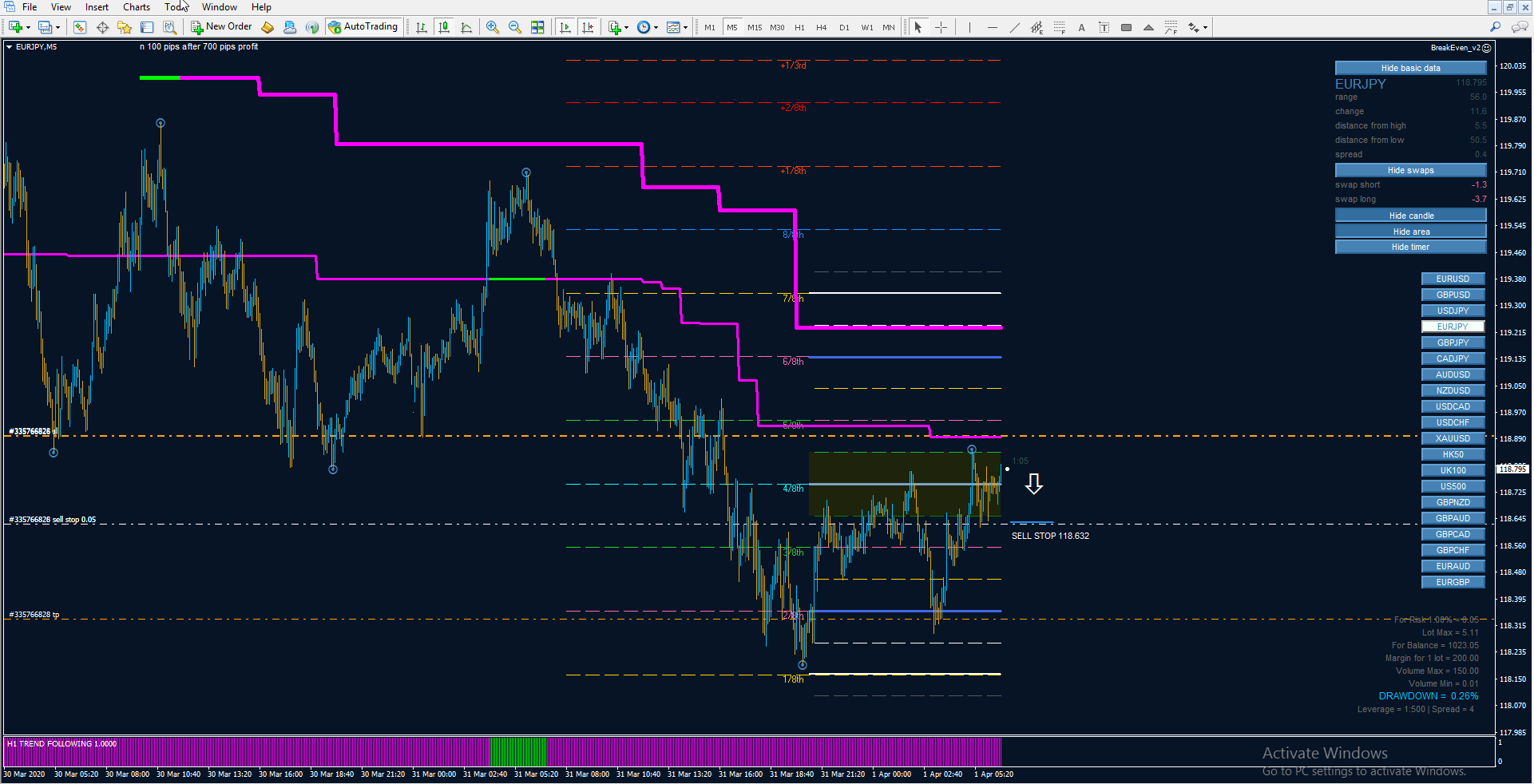Screen dimensions: 1534x784
Task: Toggle the AutoTrading button
Action: pos(363,27)
